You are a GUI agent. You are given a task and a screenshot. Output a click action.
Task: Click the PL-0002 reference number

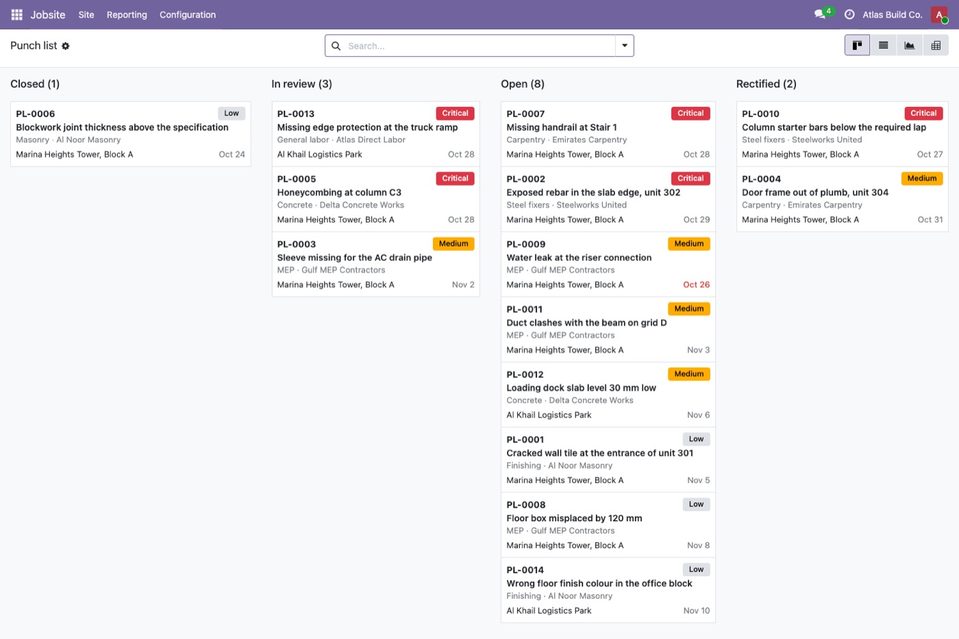tap(525, 179)
